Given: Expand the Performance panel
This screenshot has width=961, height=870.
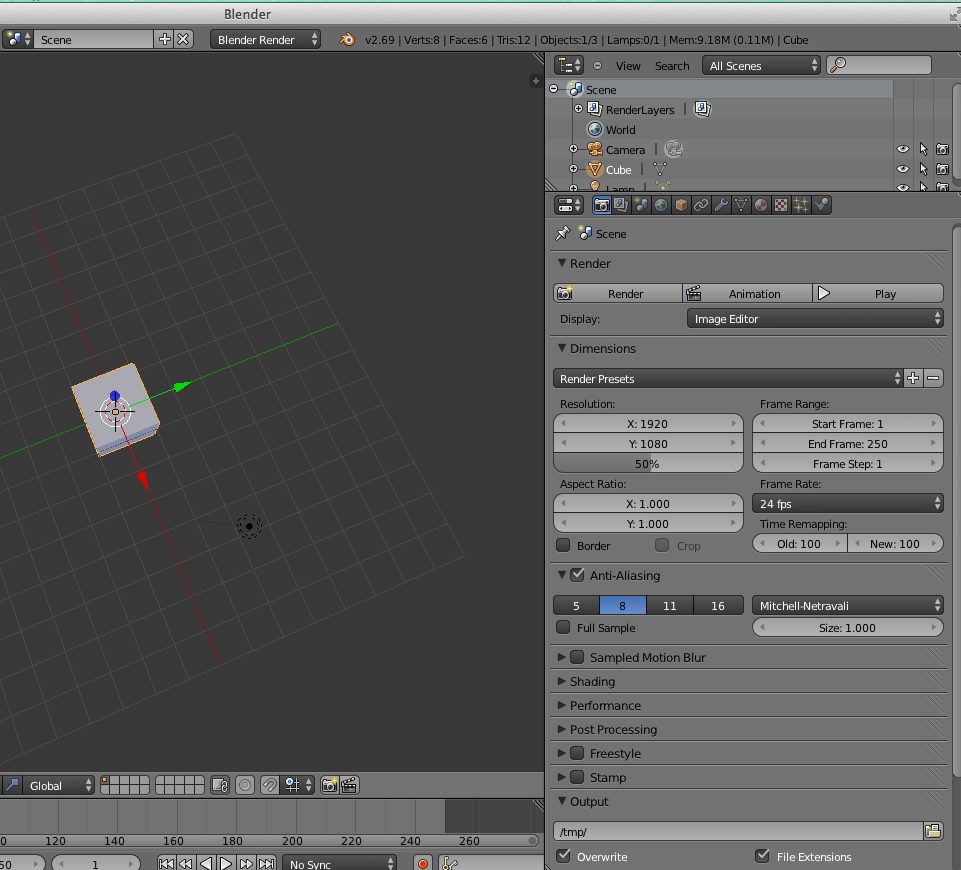Looking at the screenshot, I should pos(561,705).
